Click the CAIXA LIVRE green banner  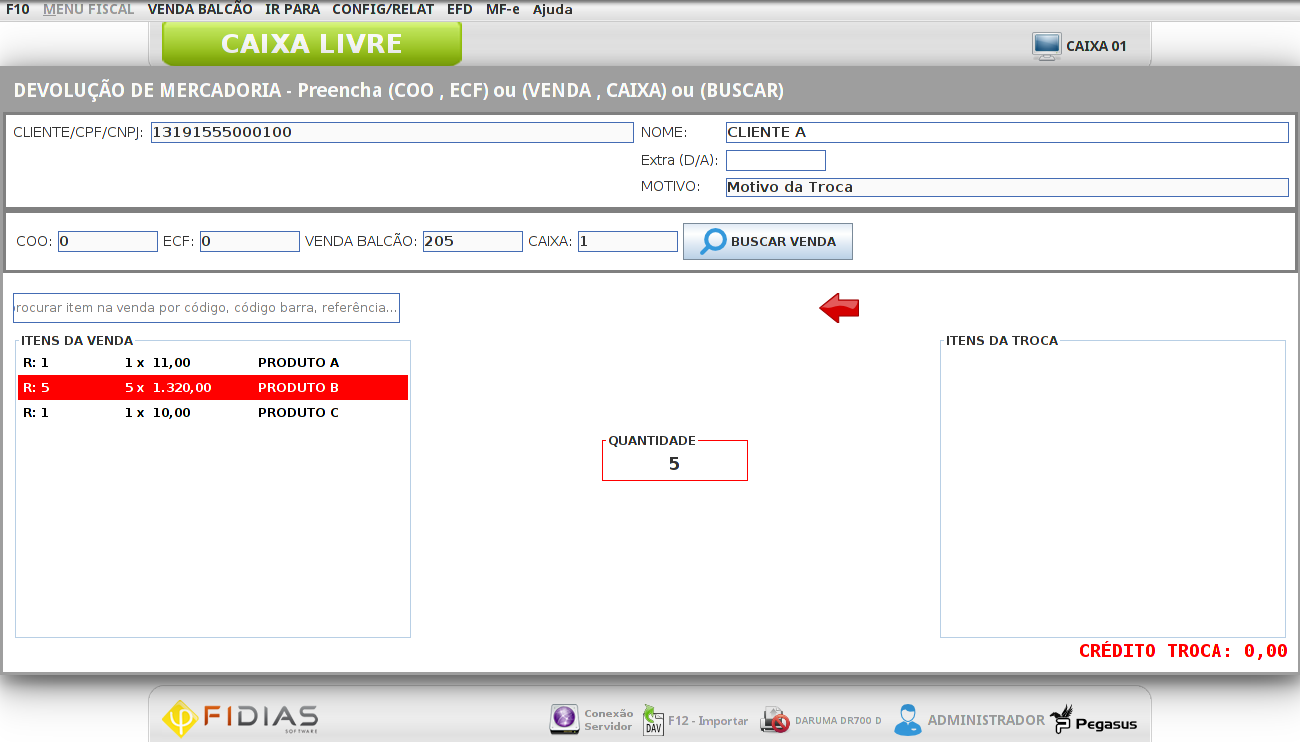(x=311, y=44)
